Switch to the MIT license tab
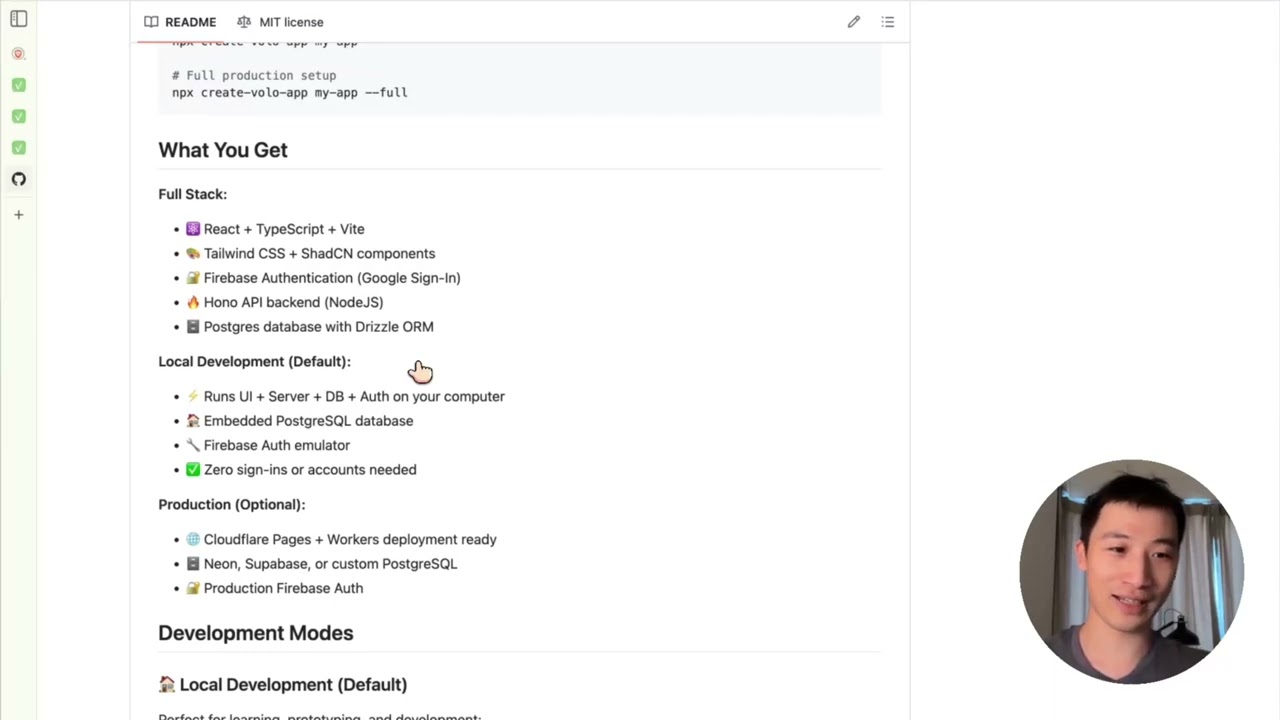This screenshot has height=720, width=1280. [x=281, y=22]
